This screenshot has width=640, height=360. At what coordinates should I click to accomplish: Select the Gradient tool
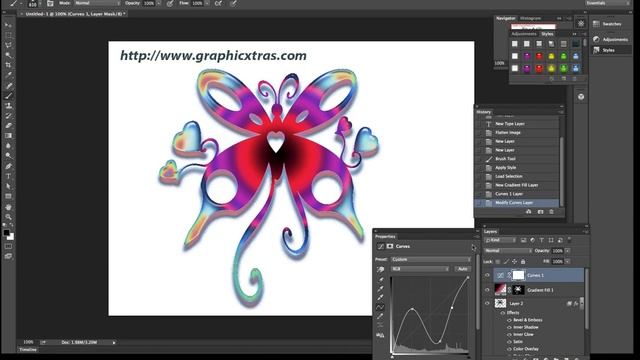coord(8,136)
